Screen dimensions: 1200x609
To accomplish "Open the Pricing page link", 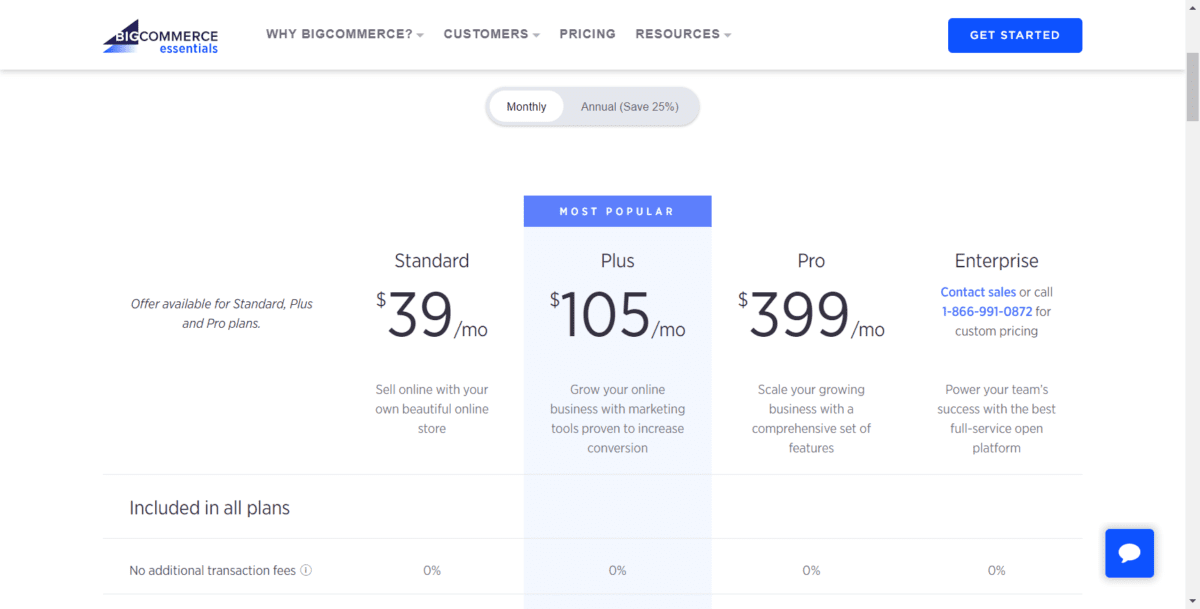I will (x=587, y=34).
